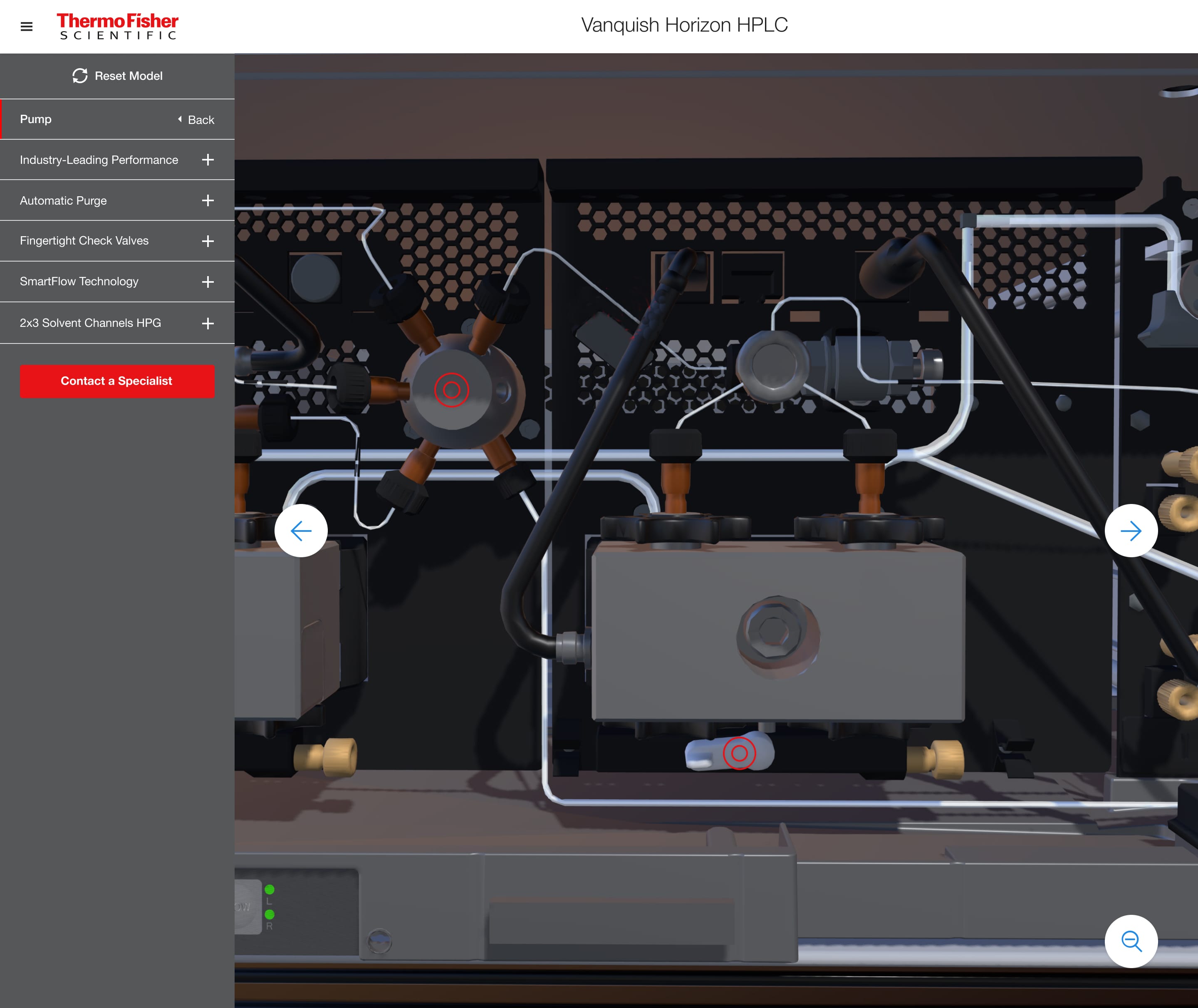The width and height of the screenshot is (1198, 1008).
Task: Toggle the 2x3 Solvent Channels HPG panel
Action: [x=208, y=323]
